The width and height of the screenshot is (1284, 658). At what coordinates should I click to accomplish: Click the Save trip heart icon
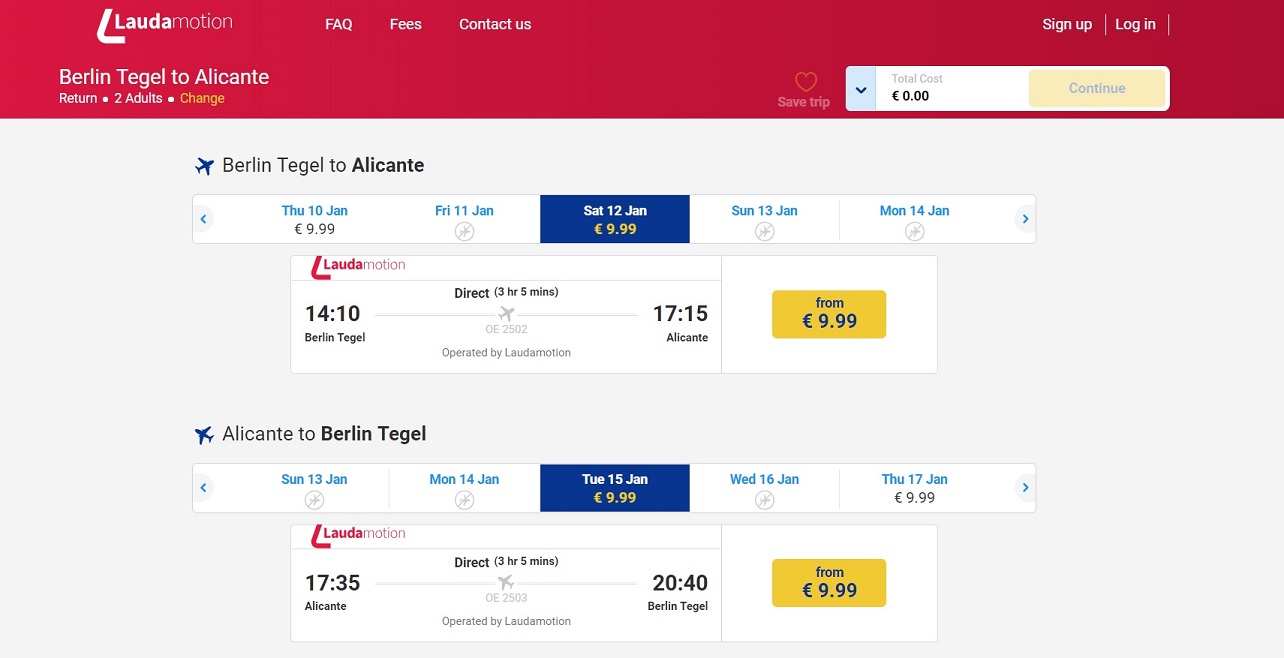pyautogui.click(x=806, y=82)
